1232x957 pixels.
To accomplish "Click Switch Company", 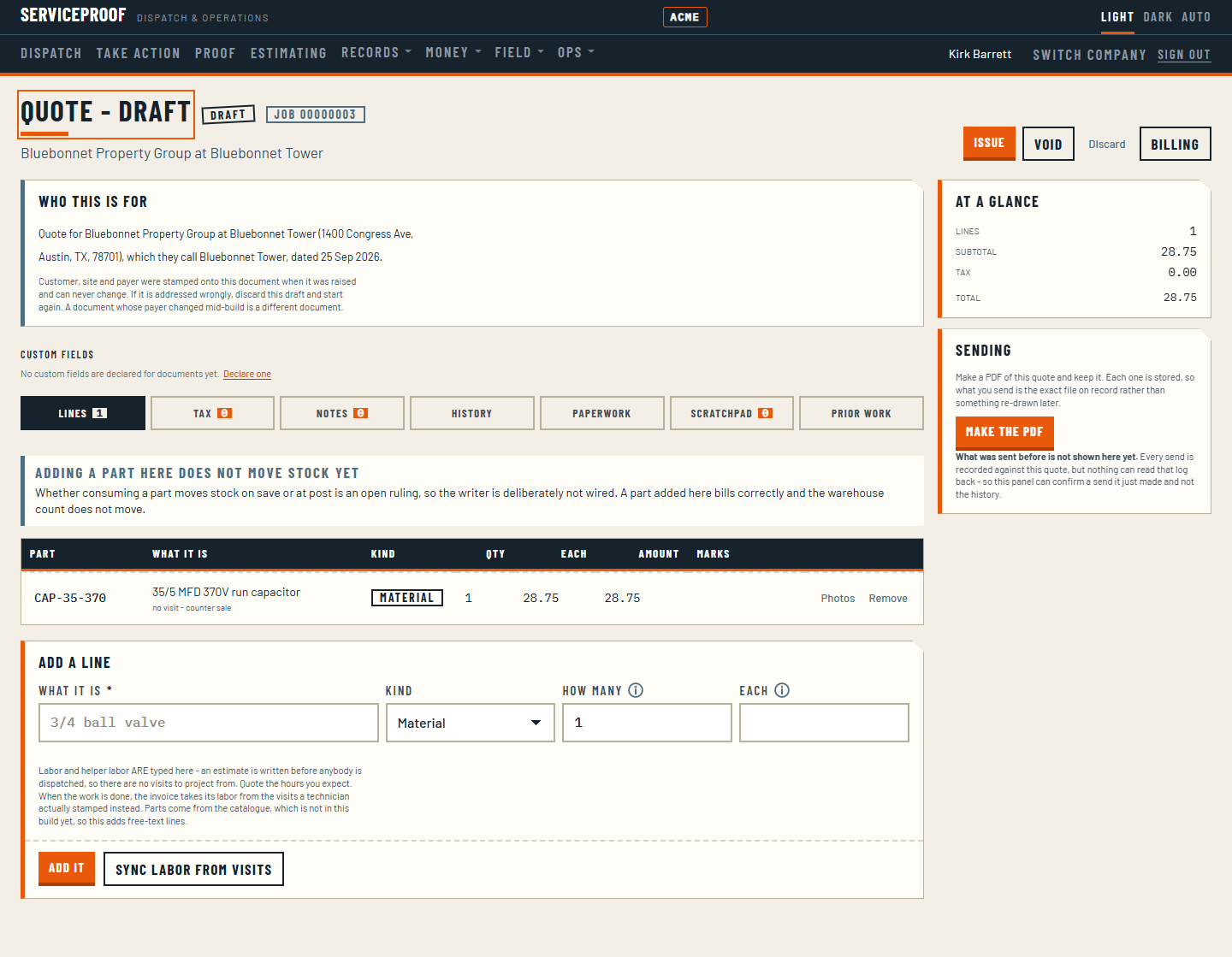I will (x=1089, y=55).
